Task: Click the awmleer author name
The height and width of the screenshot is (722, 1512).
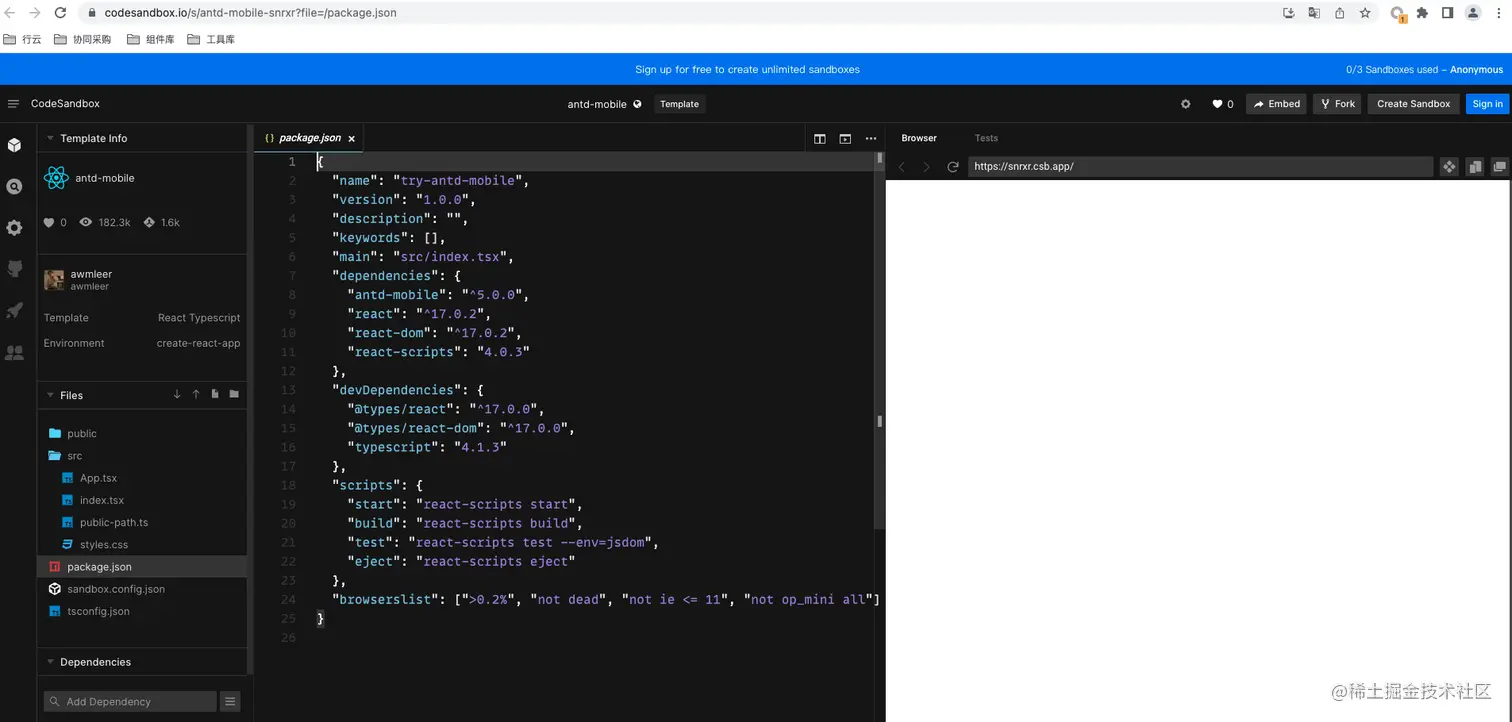Action: pos(91,274)
